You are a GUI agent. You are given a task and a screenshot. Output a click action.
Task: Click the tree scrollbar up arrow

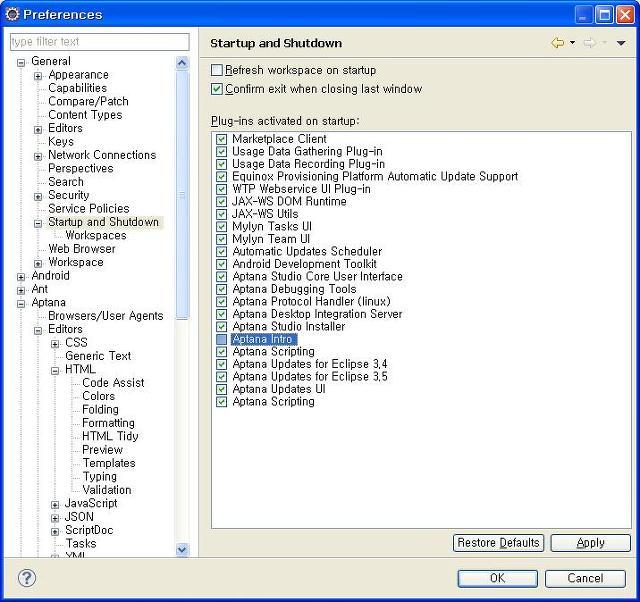click(x=182, y=63)
